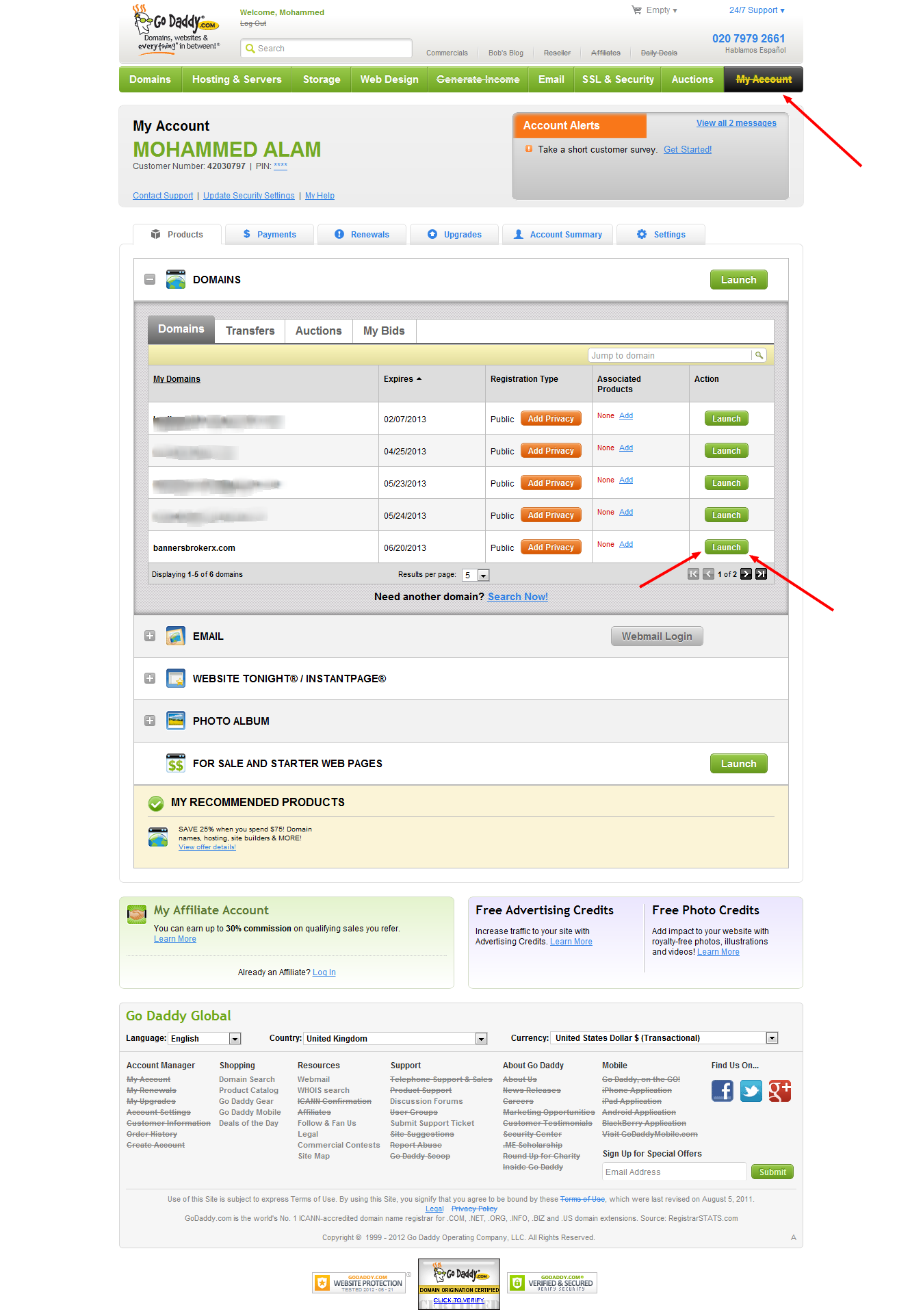Open the Products tab
923x1316 pixels.
177,234
